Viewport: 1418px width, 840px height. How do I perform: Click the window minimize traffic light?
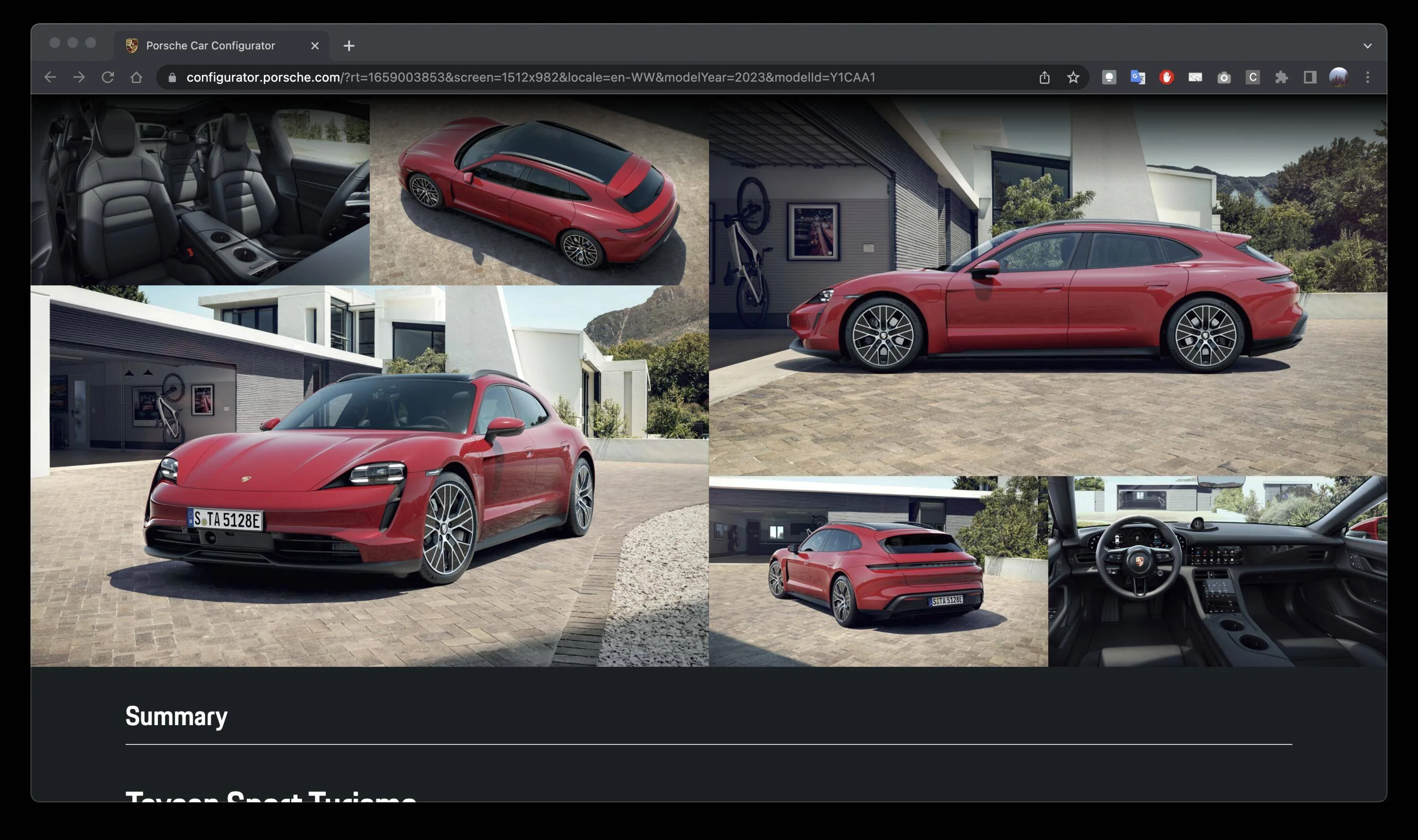pos(72,43)
